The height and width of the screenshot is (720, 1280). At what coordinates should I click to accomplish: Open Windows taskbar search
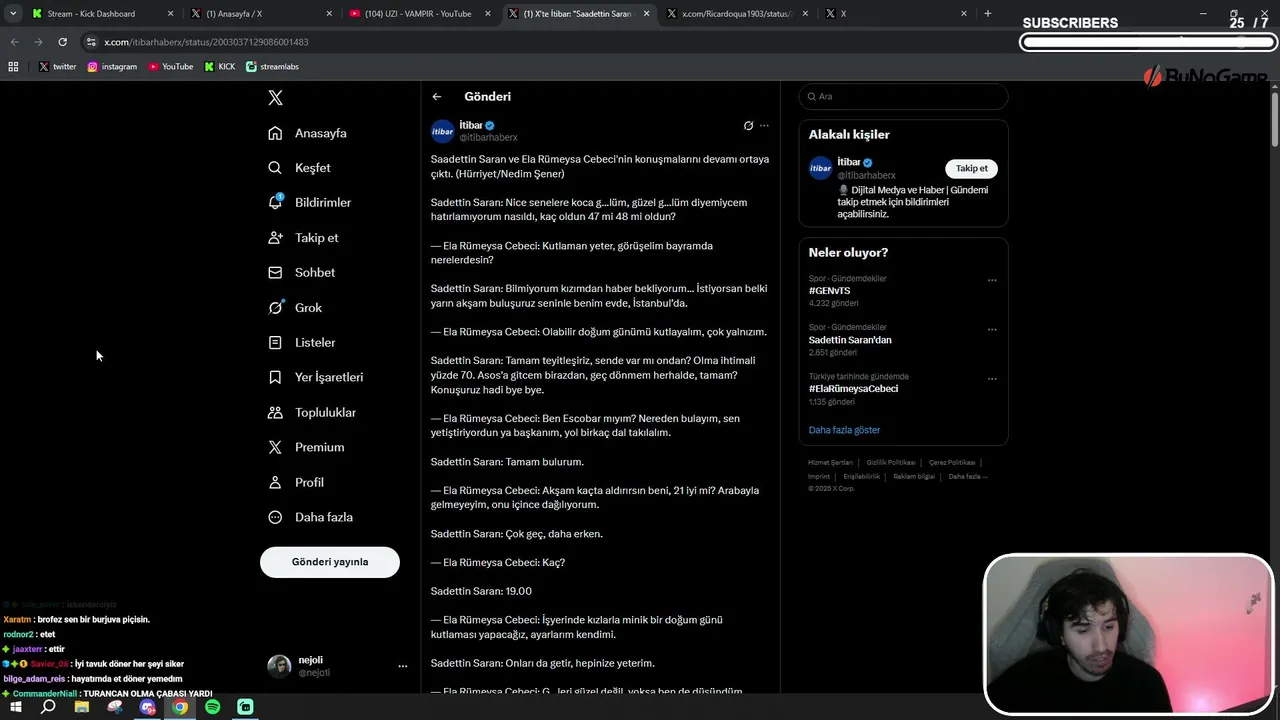pyautogui.click(x=48, y=707)
